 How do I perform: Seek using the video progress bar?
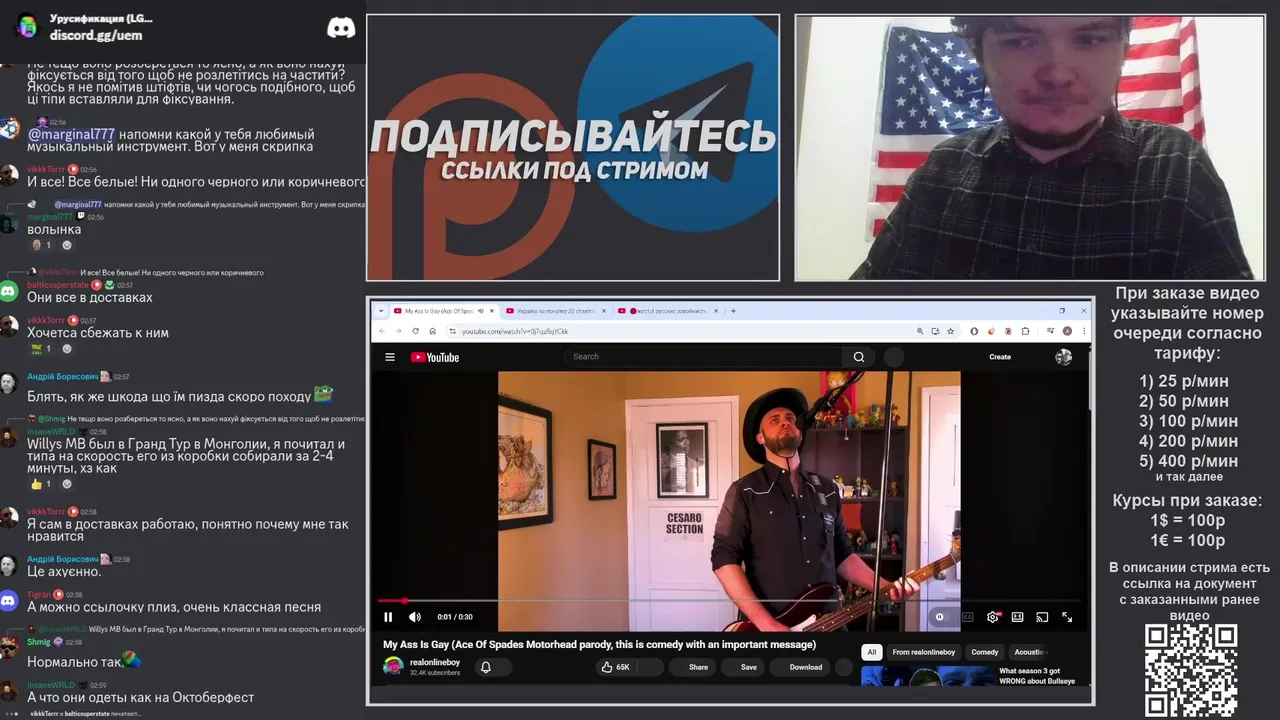click(729, 601)
